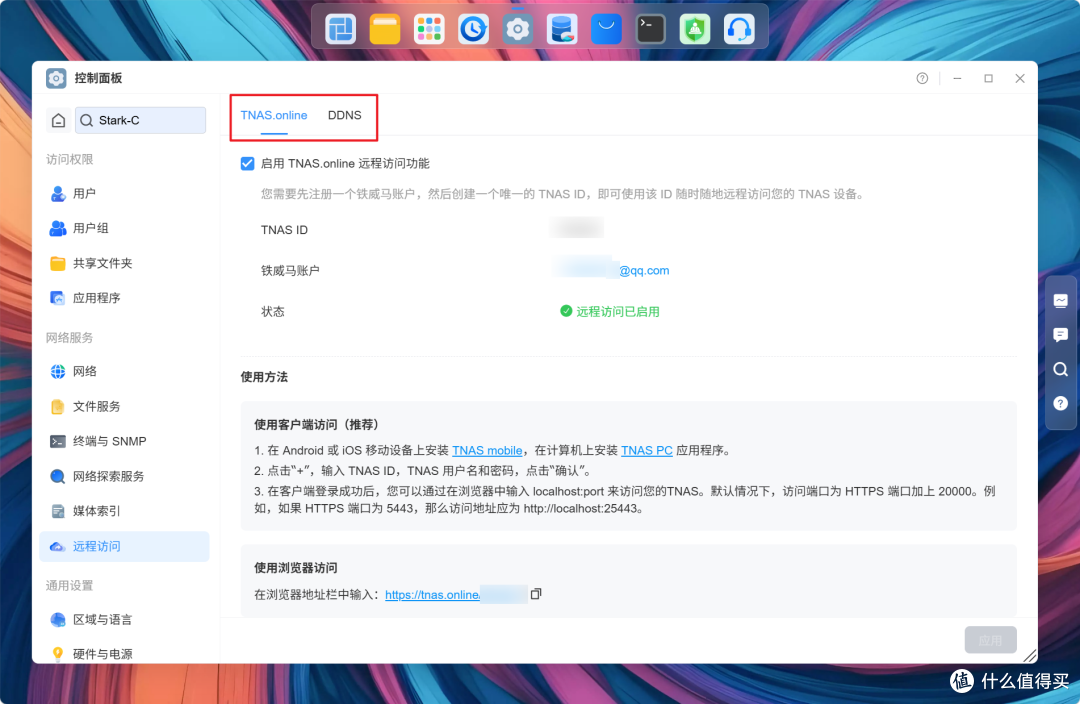Click the 使用方法 section heading
The image size is (1080, 704).
[x=264, y=377]
